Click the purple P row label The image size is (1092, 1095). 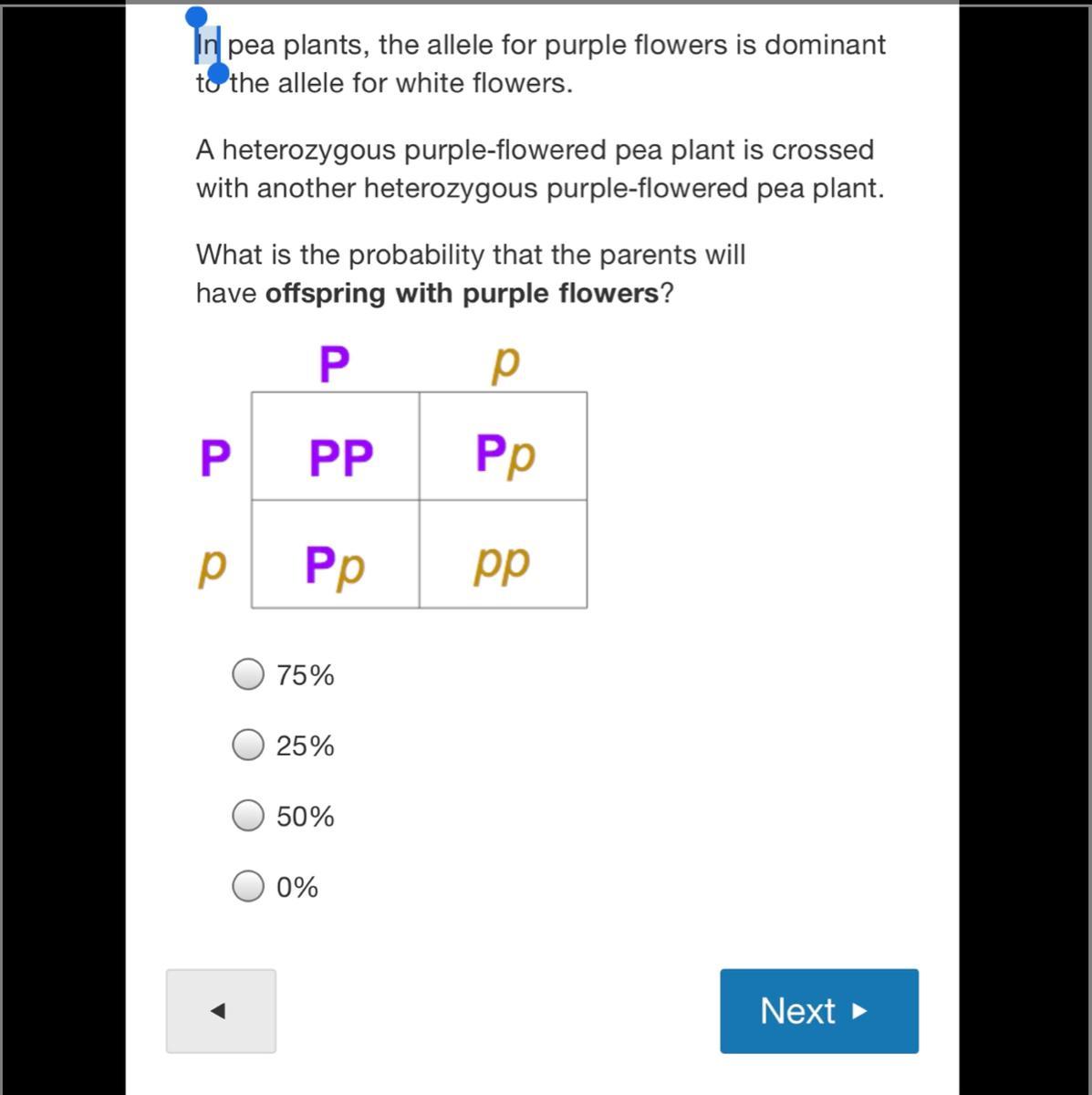pos(214,457)
